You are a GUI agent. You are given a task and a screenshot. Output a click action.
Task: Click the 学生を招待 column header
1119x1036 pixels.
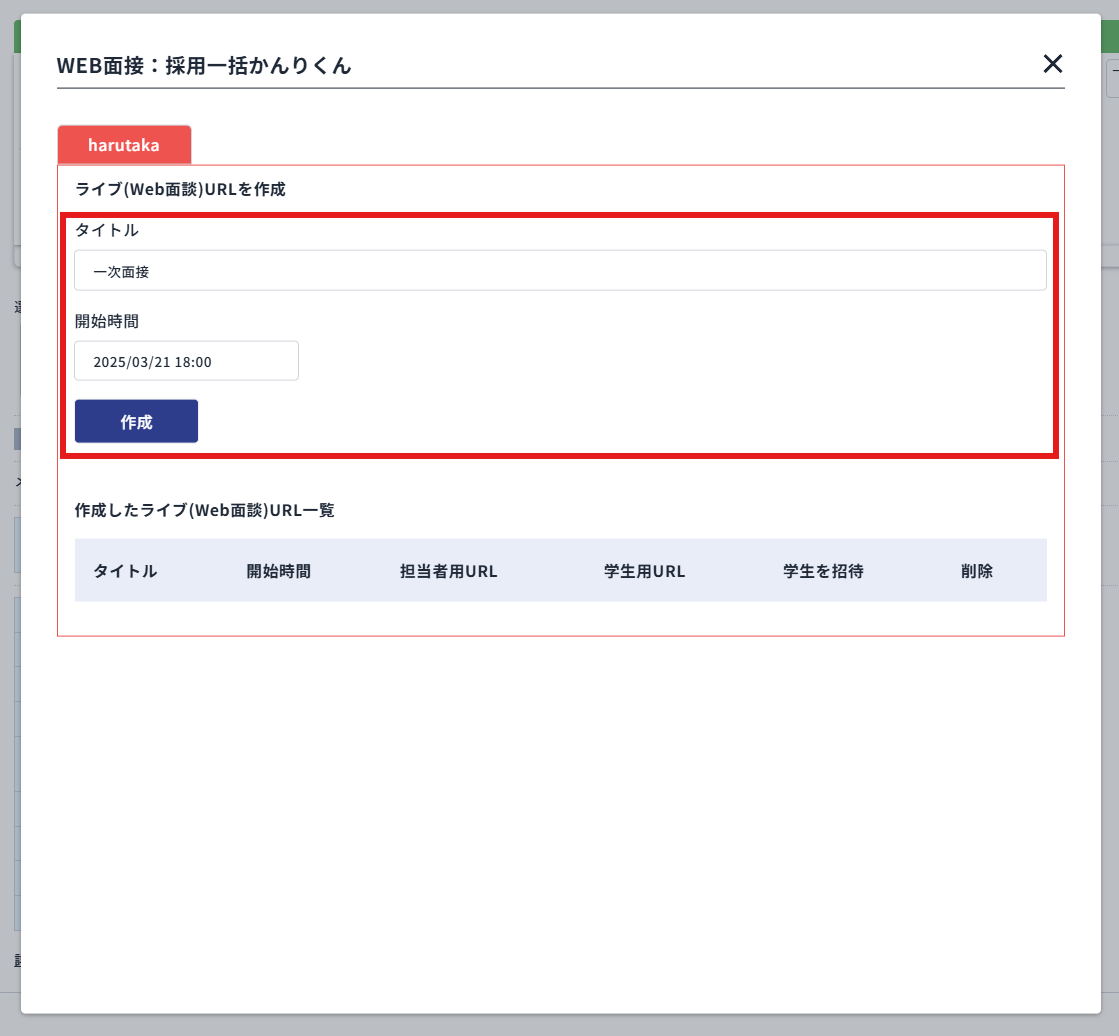(x=822, y=571)
